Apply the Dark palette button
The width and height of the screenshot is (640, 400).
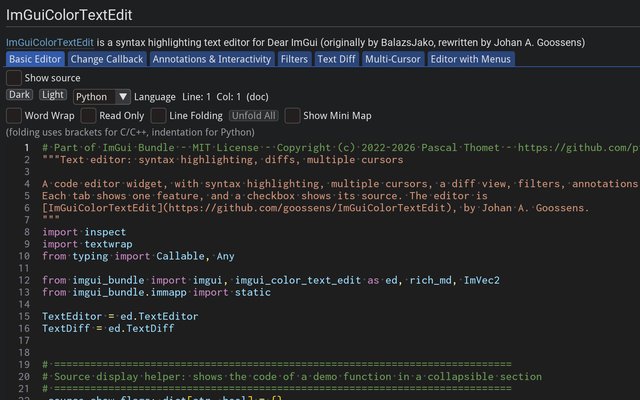20,95
